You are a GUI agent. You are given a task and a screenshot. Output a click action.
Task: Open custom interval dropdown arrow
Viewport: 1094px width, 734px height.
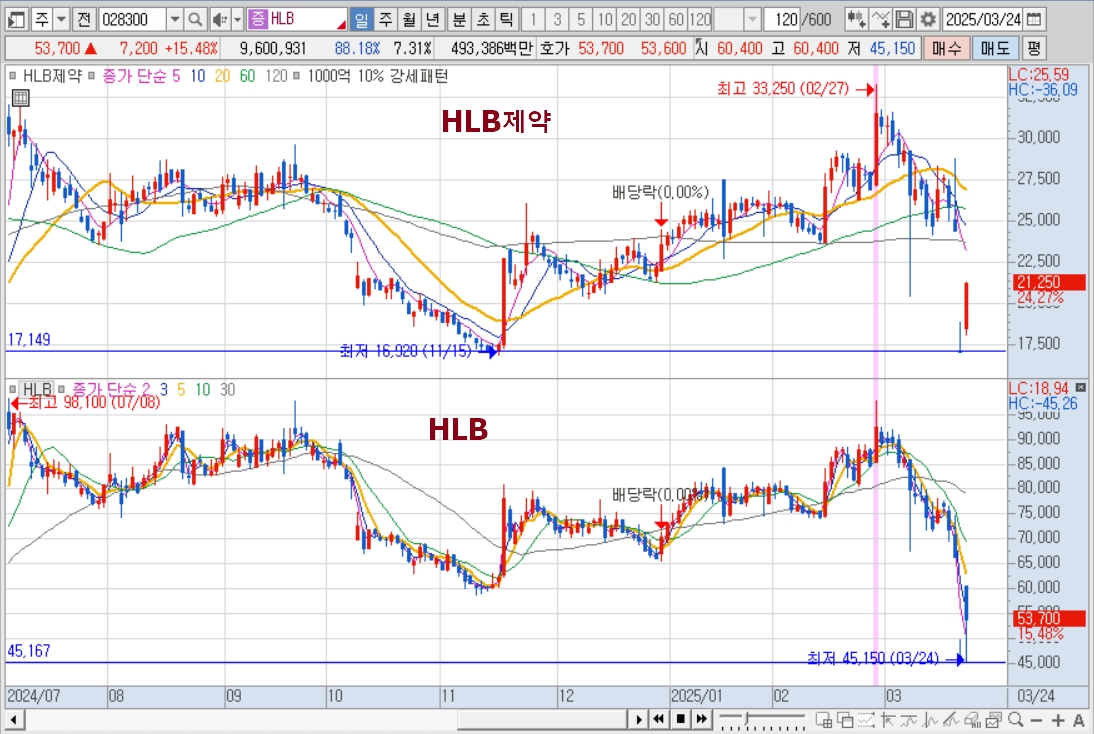(x=752, y=20)
